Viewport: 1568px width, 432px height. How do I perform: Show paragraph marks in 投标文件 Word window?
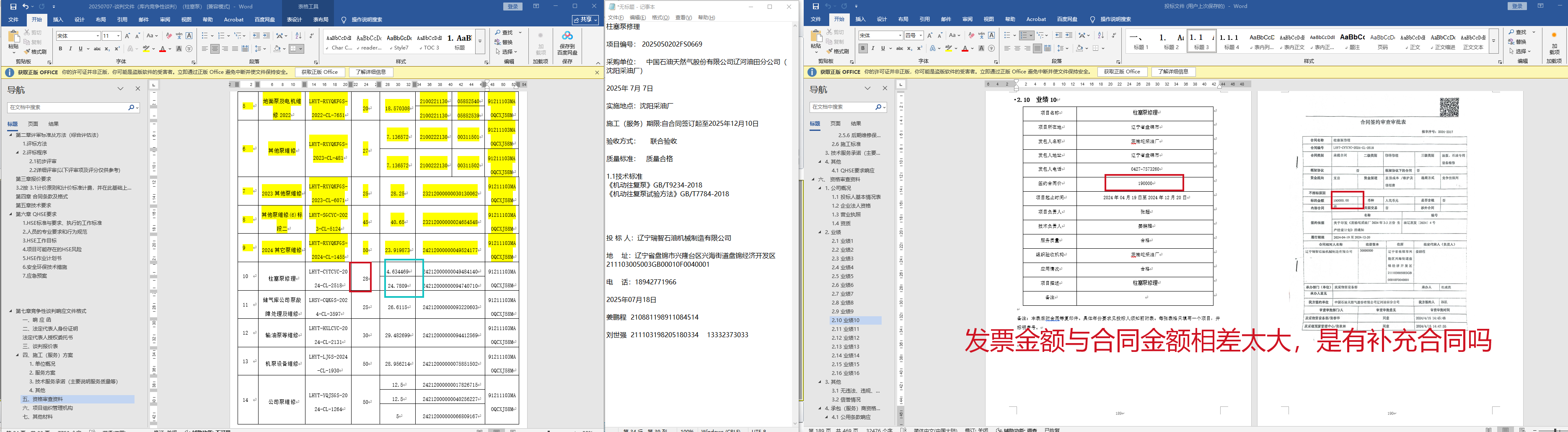tap(1113, 35)
